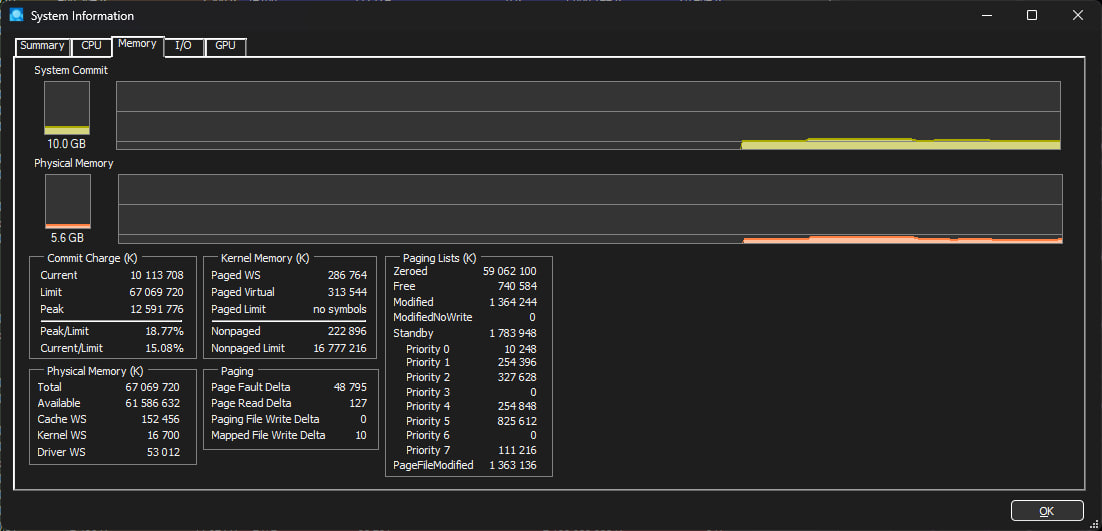Click the Physical Memory Total value

(x=152, y=387)
